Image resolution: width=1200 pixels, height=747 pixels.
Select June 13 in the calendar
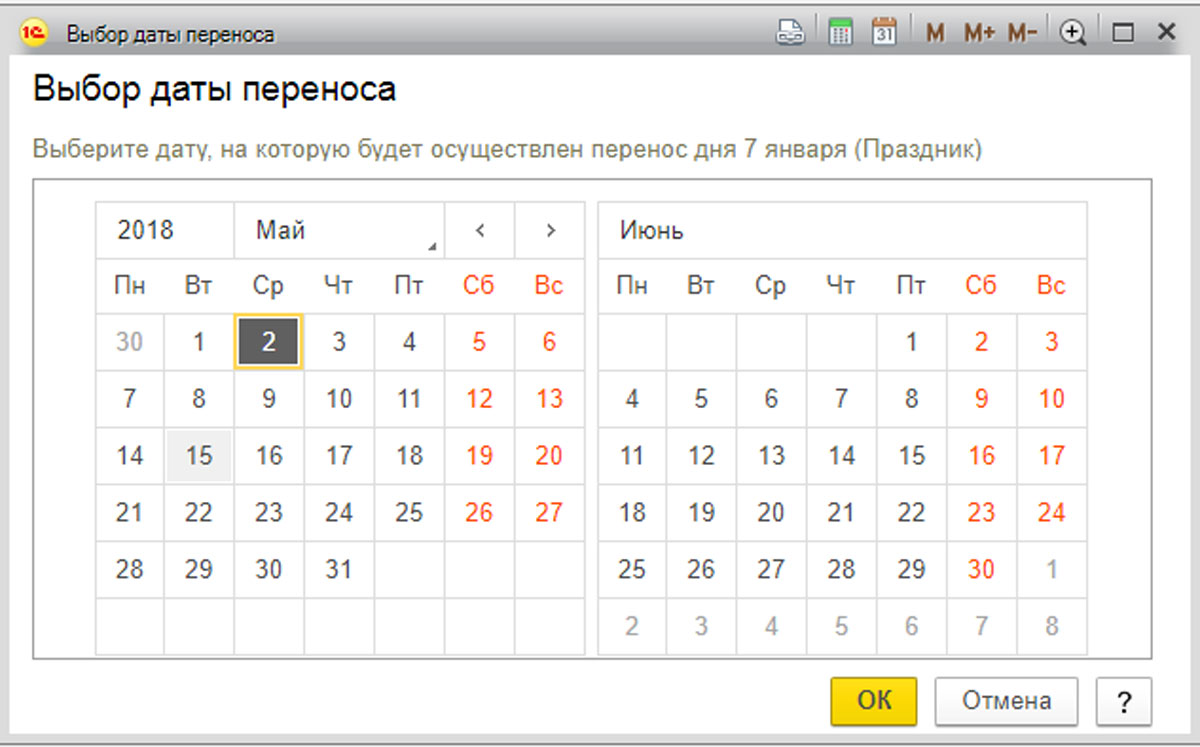(x=771, y=456)
